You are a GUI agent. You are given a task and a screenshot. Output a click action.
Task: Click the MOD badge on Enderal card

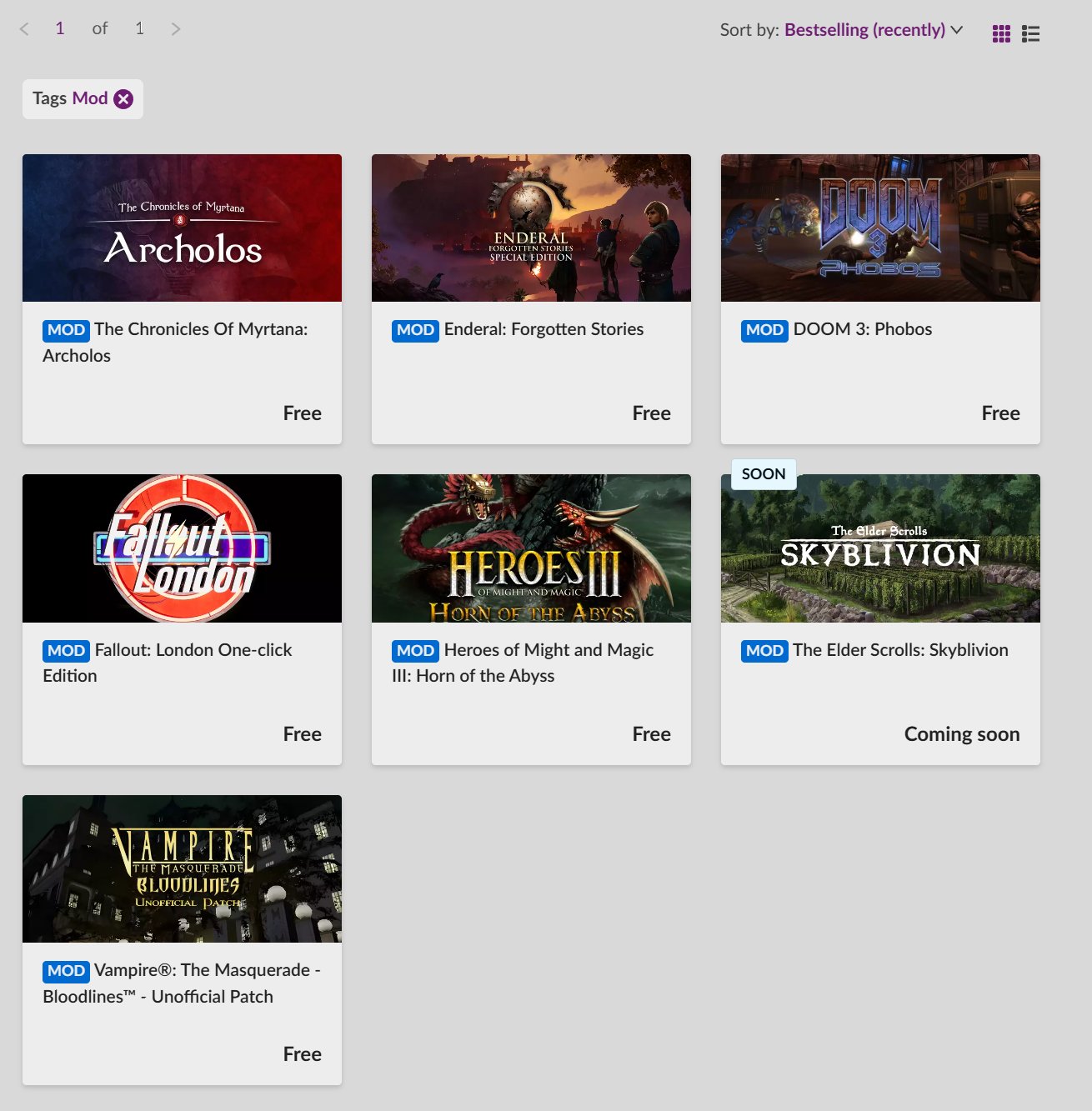click(x=415, y=330)
